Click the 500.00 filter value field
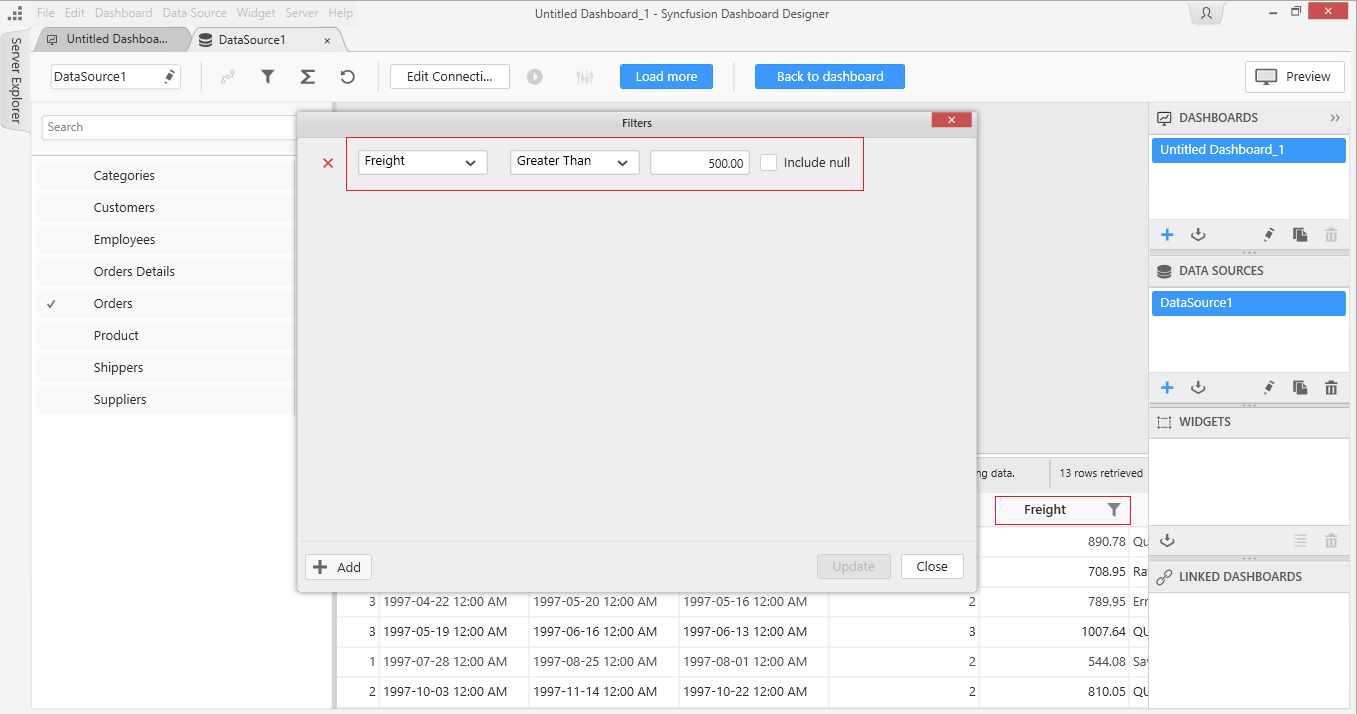 point(699,163)
